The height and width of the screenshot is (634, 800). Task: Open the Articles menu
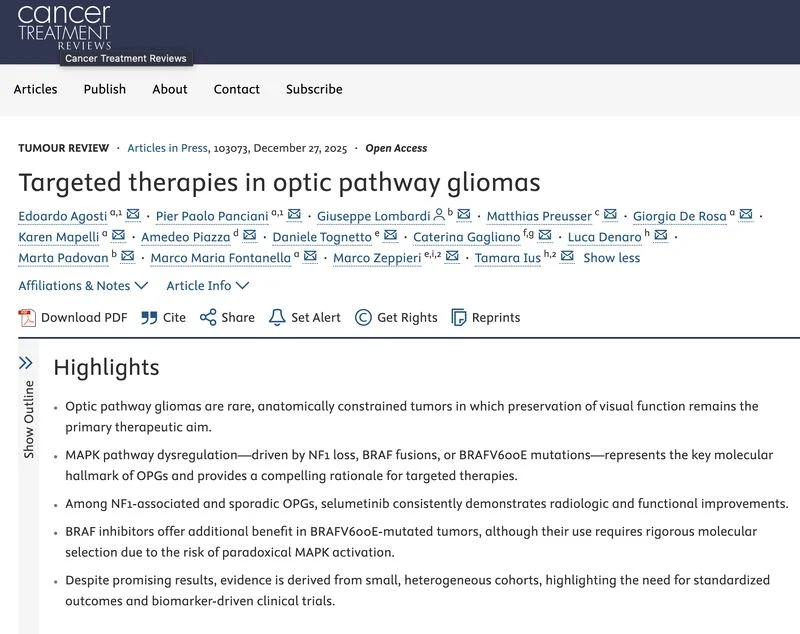point(35,89)
